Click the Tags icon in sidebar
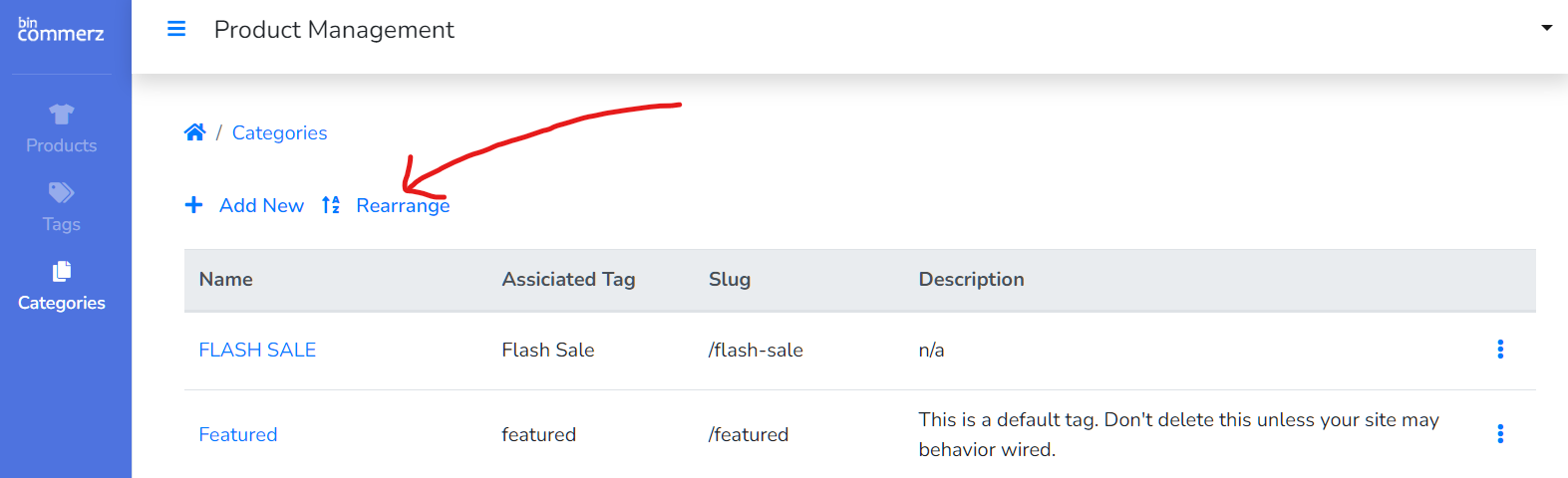 tap(61, 192)
